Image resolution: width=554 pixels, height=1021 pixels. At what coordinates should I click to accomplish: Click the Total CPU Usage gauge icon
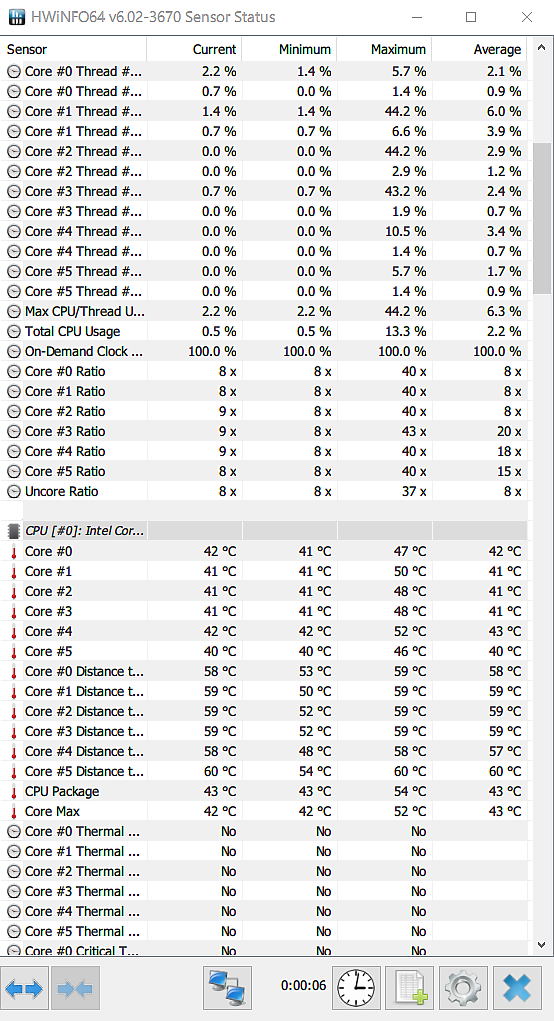click(x=14, y=331)
